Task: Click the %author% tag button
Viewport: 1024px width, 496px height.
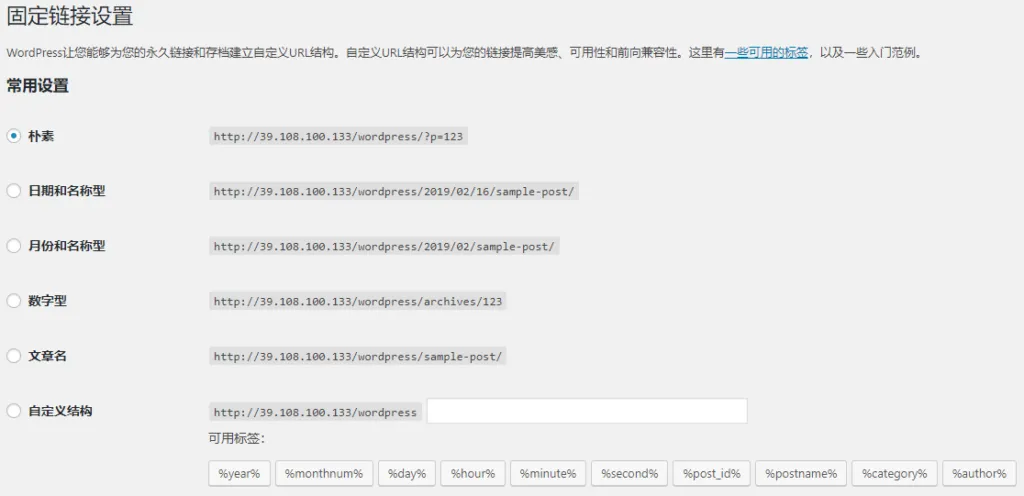Action: 979,473
